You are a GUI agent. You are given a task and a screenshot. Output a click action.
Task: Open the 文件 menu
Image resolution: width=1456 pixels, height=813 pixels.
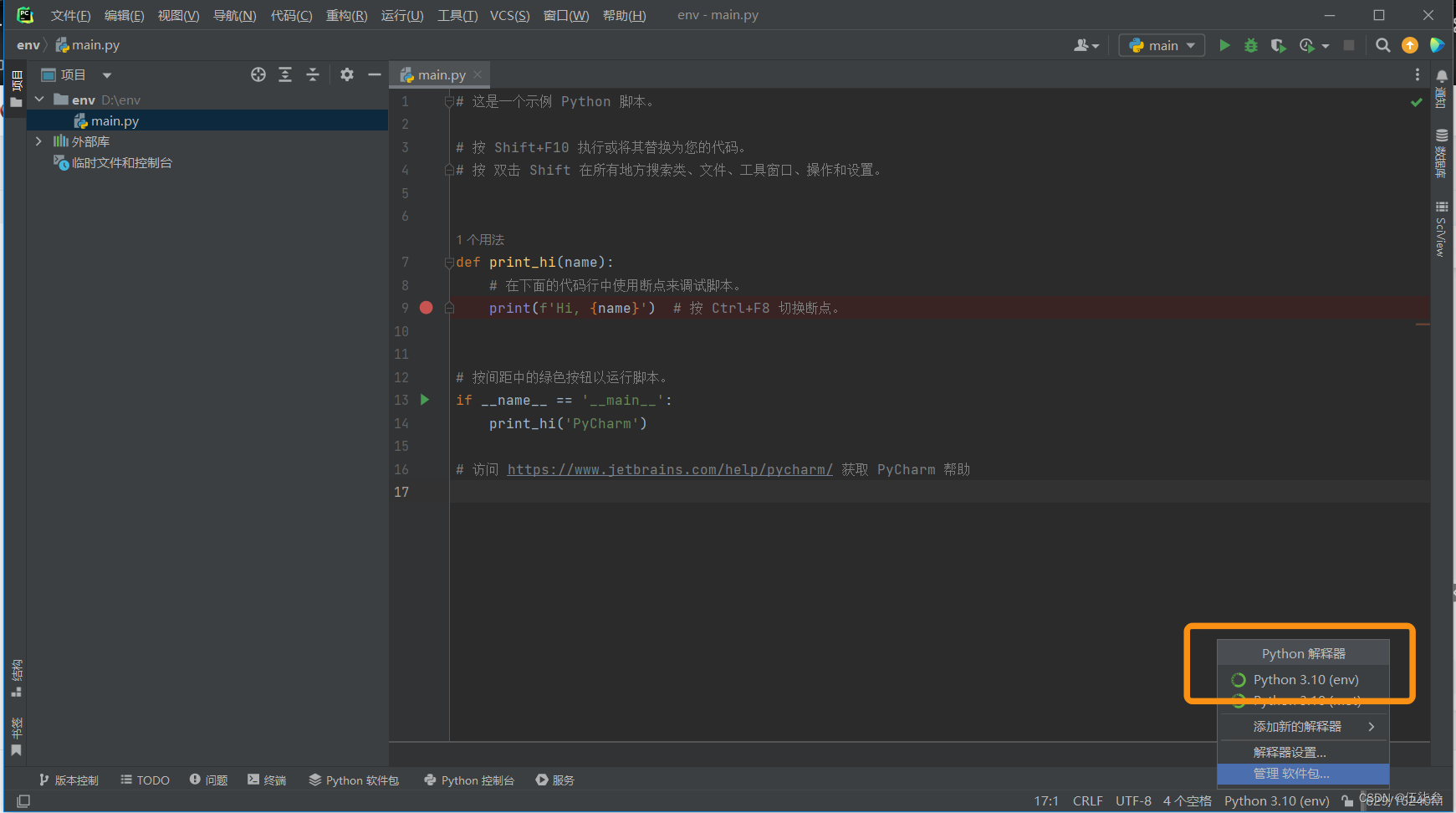pos(69,14)
